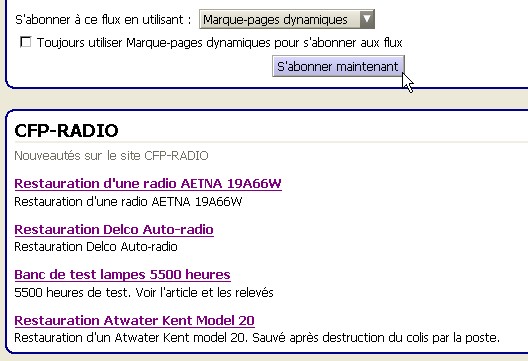Click description text 5500 heures de test
This screenshot has width=528, height=361.
(x=72, y=292)
